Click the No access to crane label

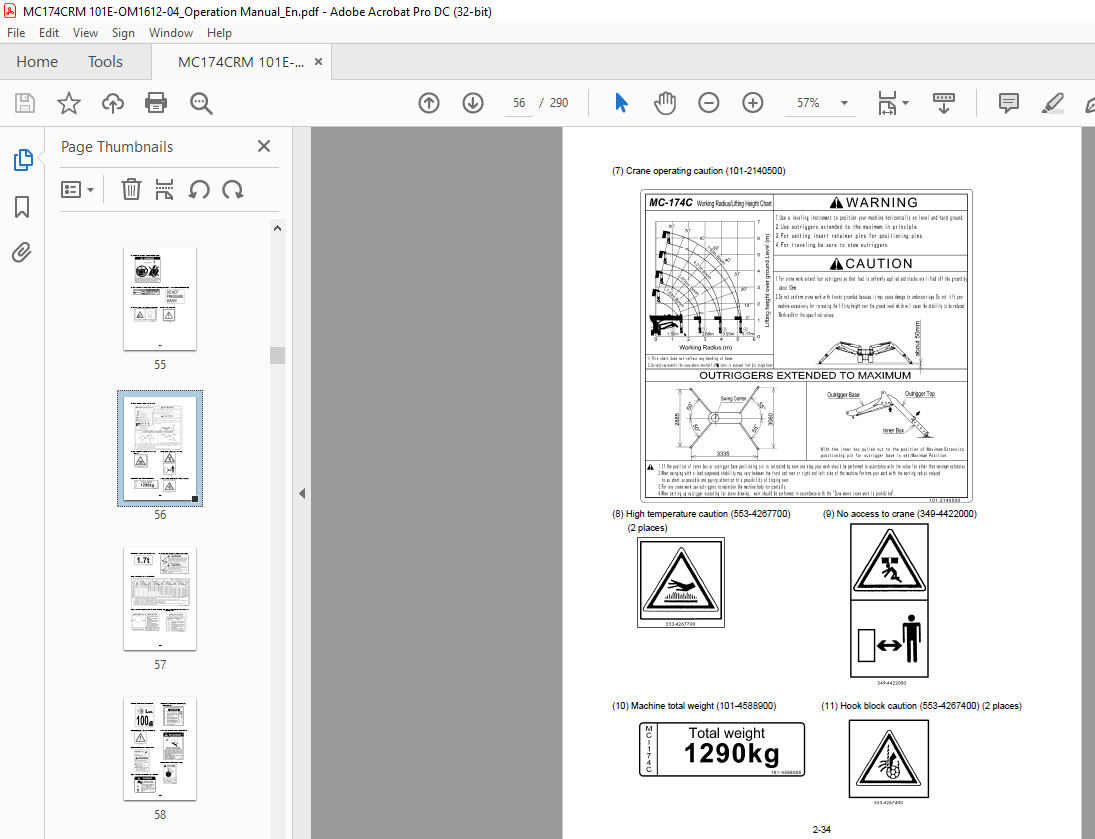click(x=899, y=513)
